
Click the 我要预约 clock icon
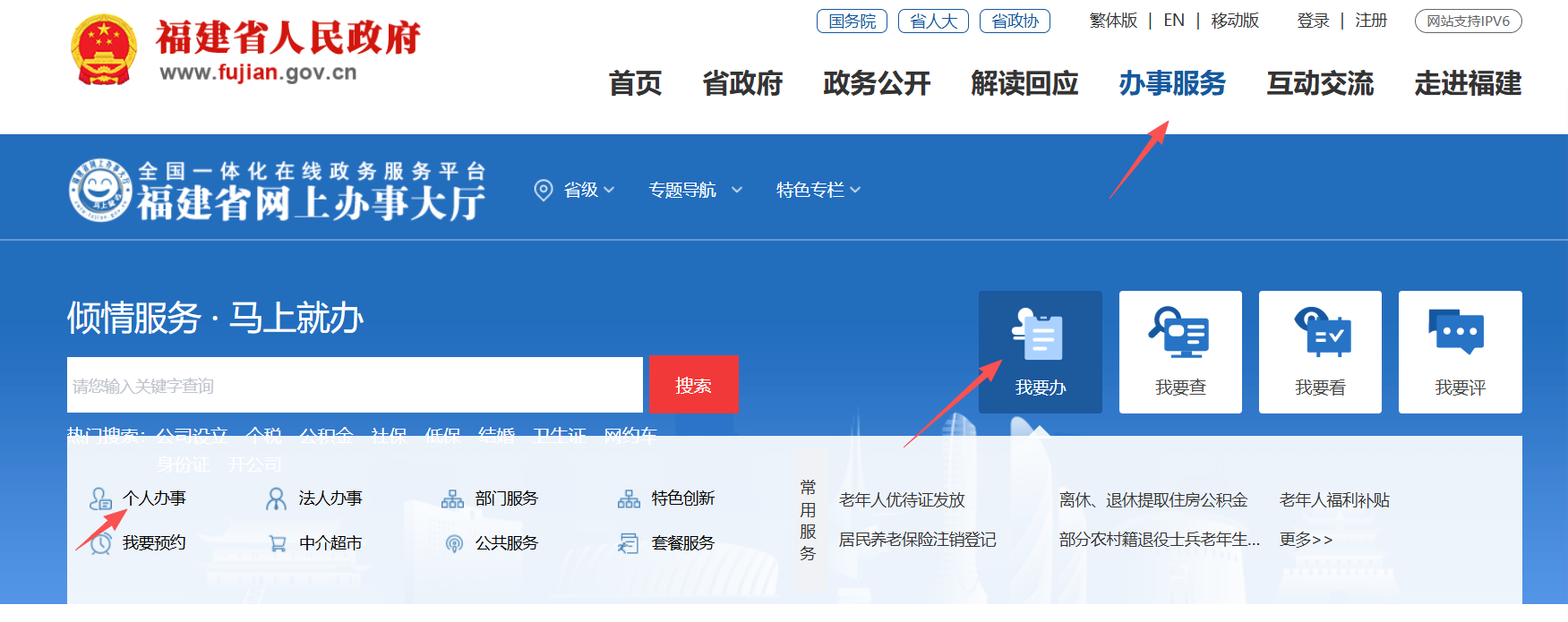pos(100,543)
